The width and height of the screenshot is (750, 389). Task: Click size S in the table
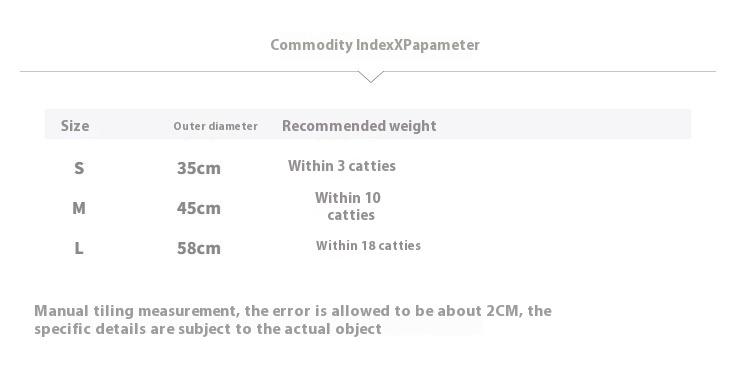tap(79, 168)
